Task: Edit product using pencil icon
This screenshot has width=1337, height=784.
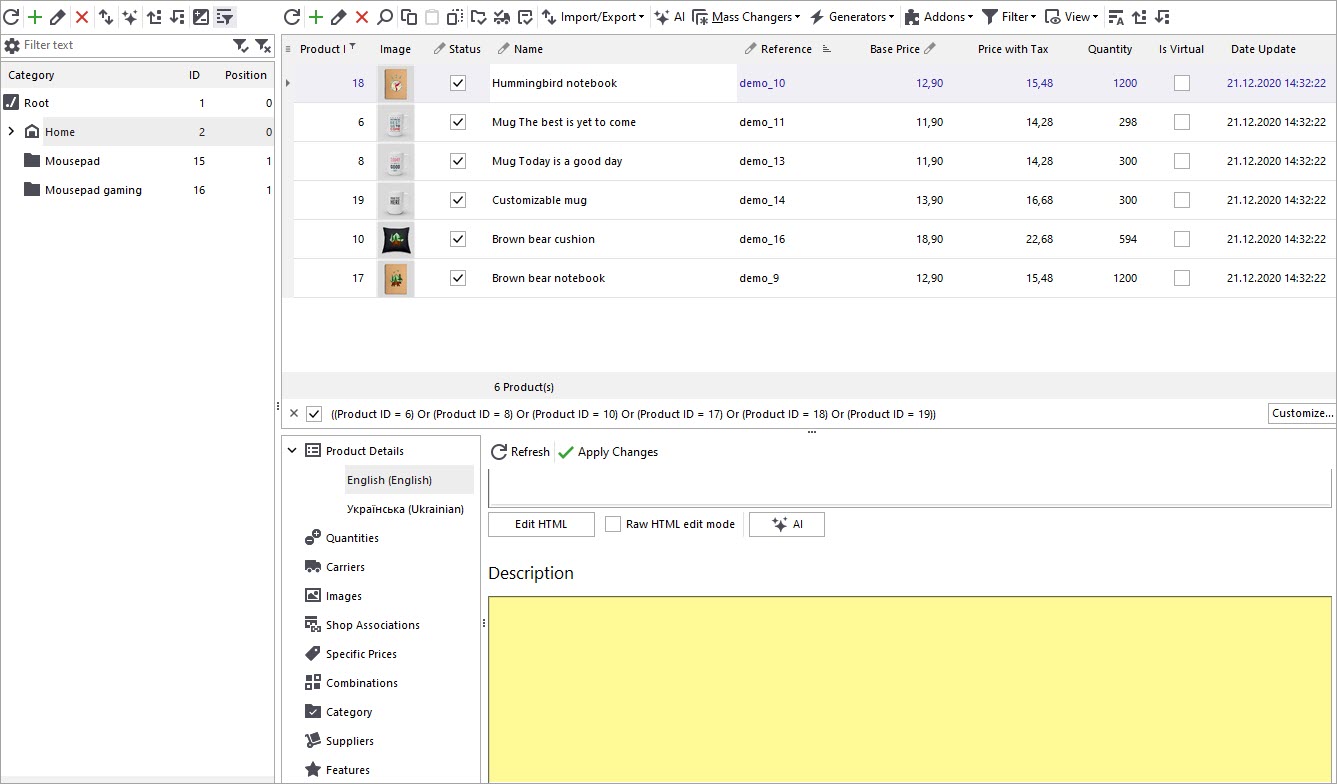Action: [339, 17]
